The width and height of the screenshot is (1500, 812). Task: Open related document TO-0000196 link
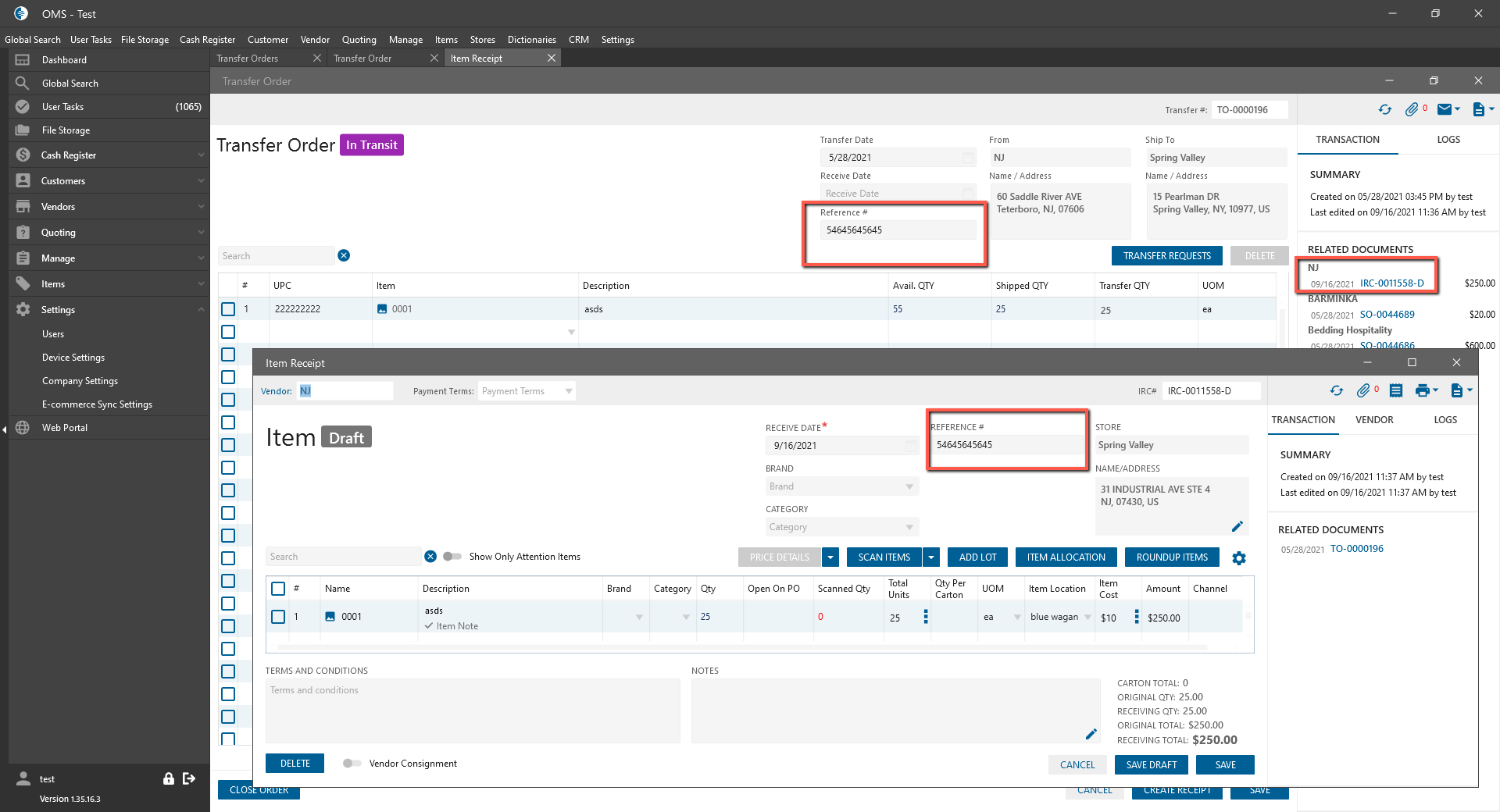click(1357, 549)
